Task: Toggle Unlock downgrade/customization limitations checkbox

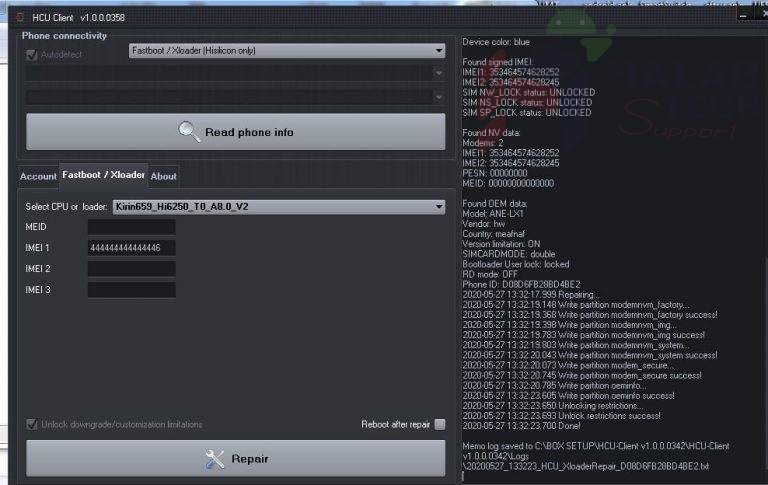Action: tap(32, 424)
